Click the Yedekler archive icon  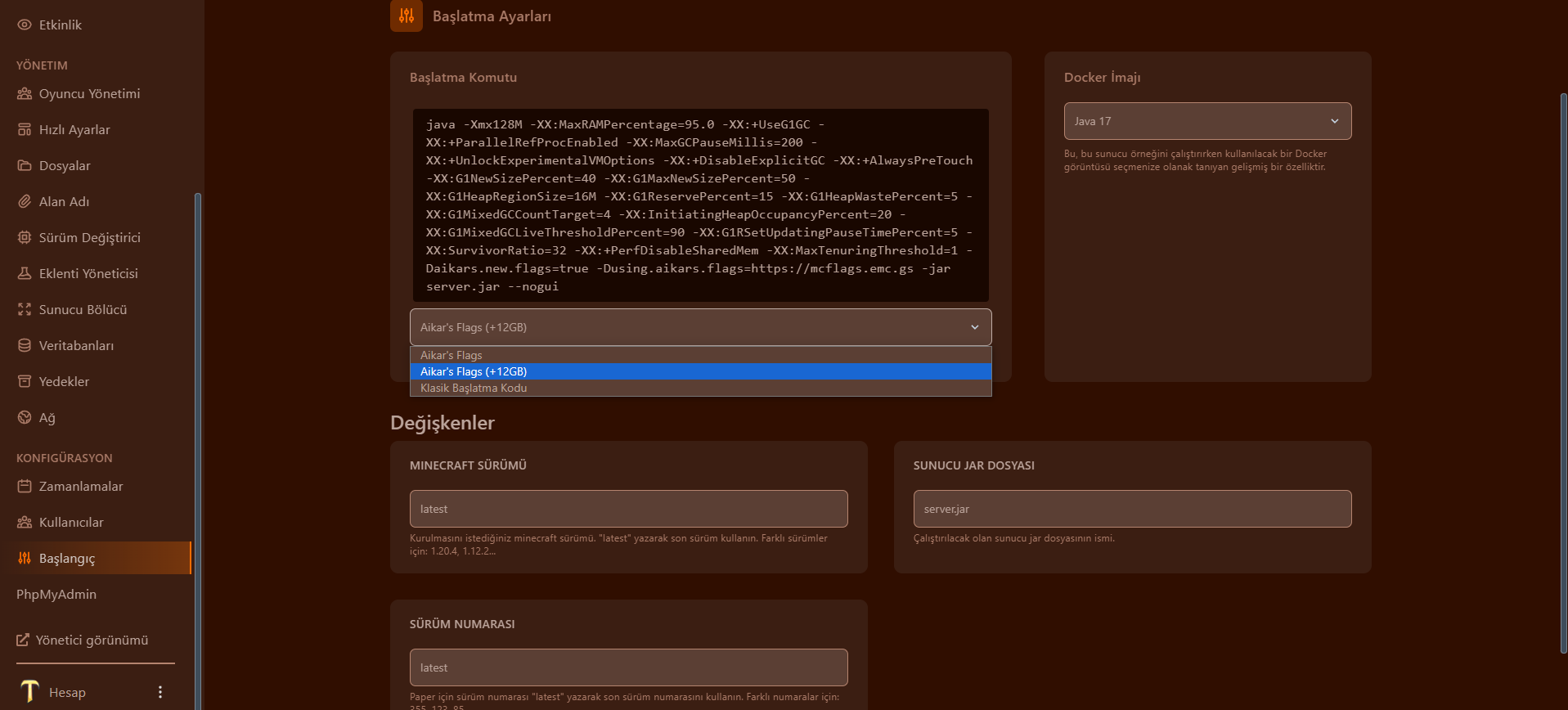[x=25, y=381]
